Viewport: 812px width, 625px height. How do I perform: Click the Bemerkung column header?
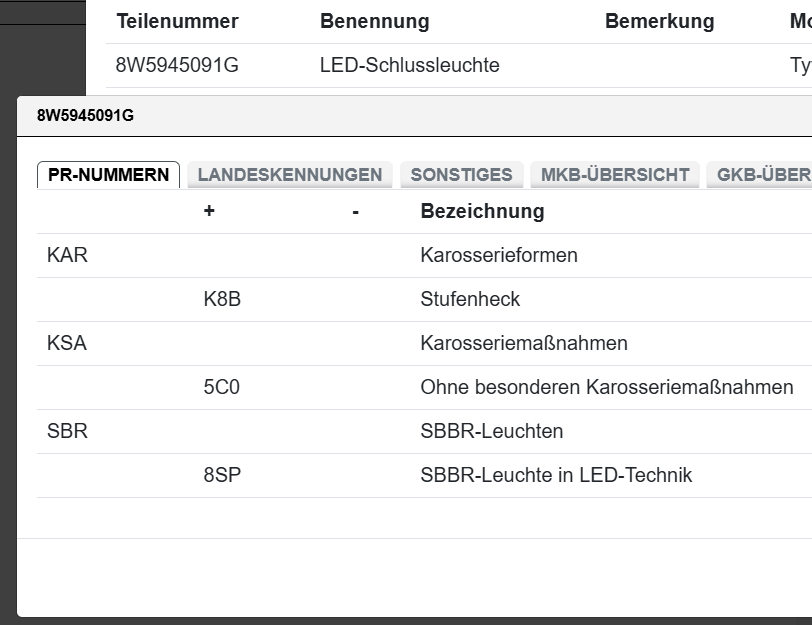[x=659, y=21]
